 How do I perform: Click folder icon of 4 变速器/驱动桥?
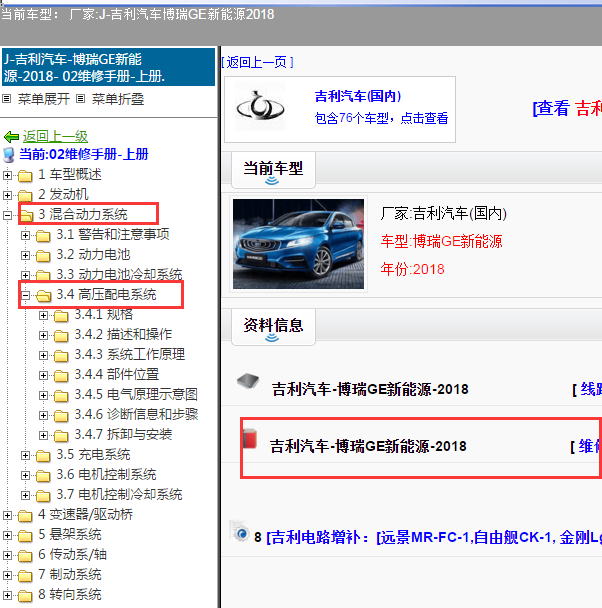tap(25, 516)
